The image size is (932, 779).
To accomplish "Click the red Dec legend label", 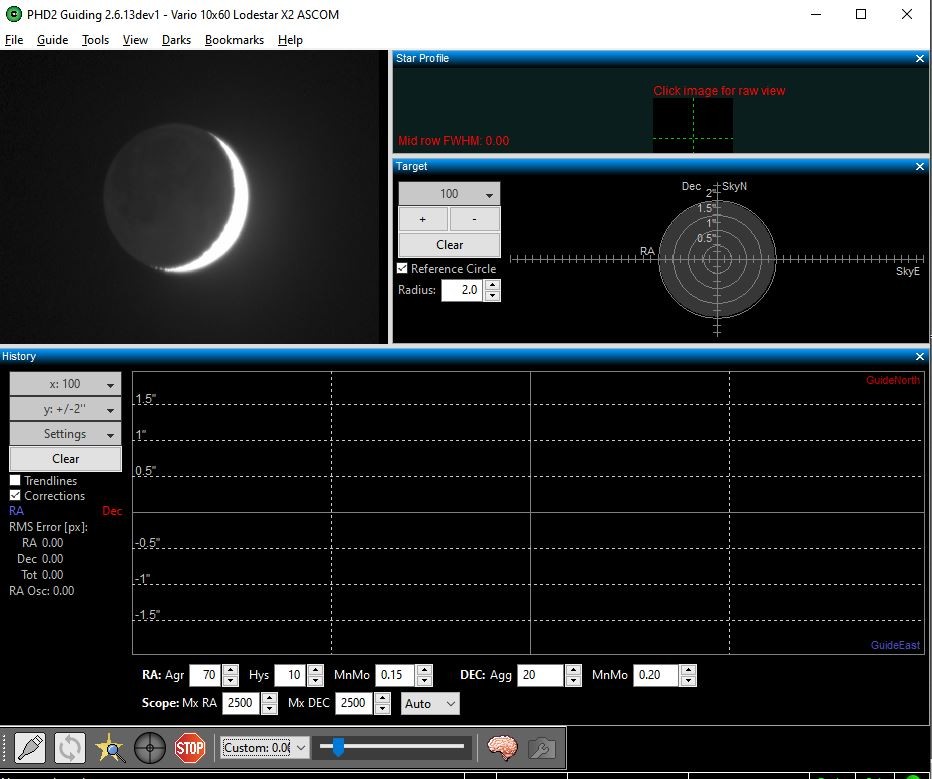I will (112, 511).
